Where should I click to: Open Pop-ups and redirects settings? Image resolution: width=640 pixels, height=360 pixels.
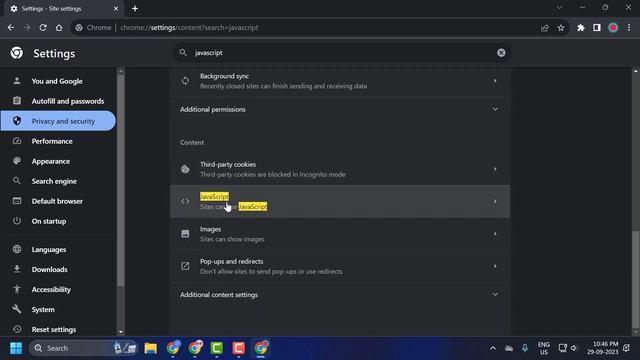(x=340, y=266)
